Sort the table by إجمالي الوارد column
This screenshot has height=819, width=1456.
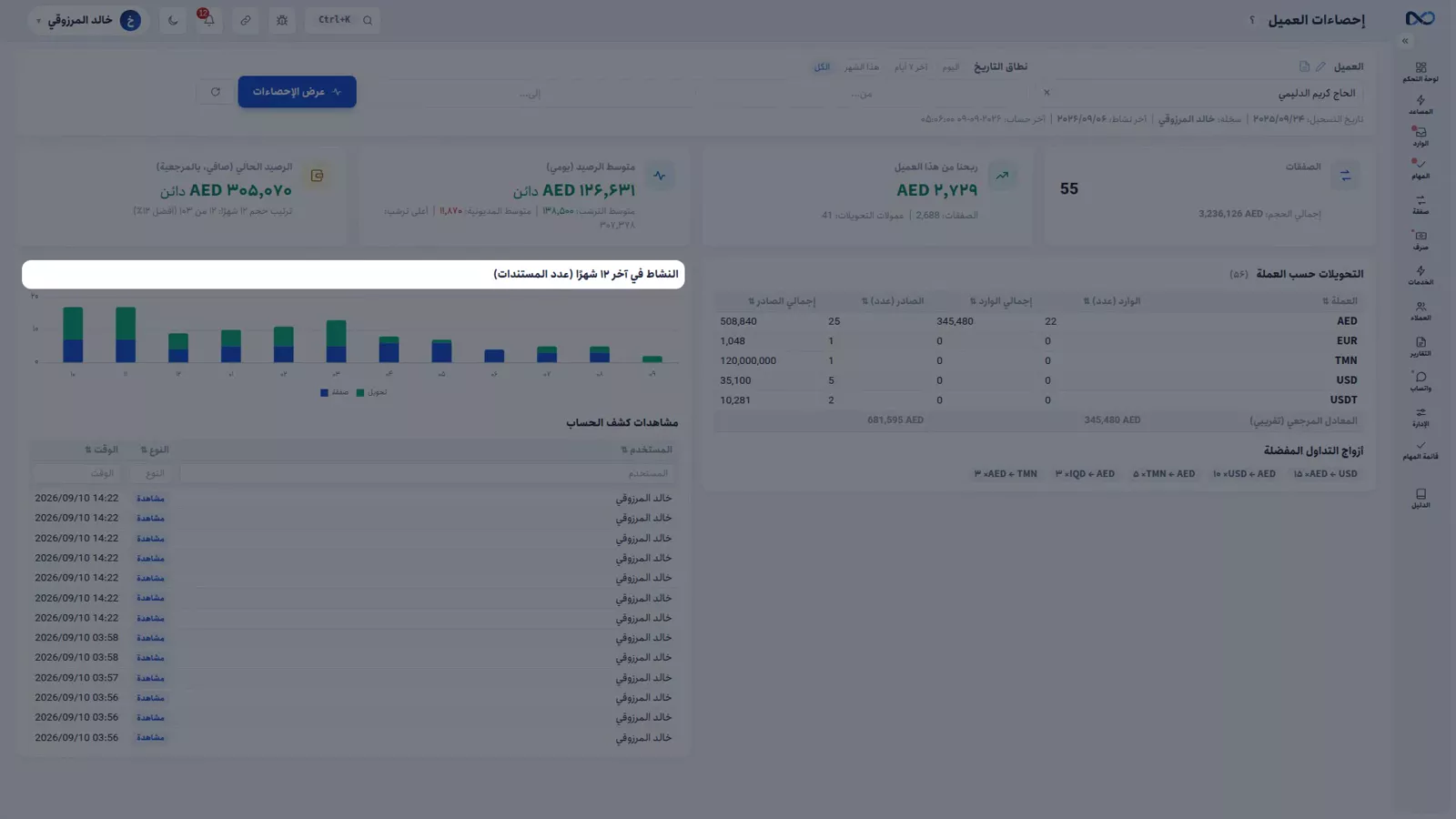pyautogui.click(x=1001, y=301)
